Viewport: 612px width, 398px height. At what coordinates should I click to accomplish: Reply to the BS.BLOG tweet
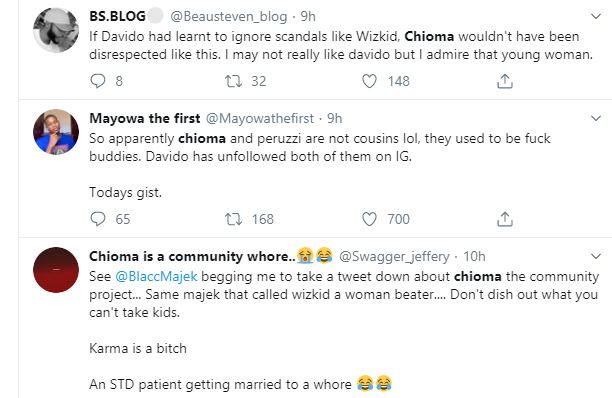coord(98,81)
